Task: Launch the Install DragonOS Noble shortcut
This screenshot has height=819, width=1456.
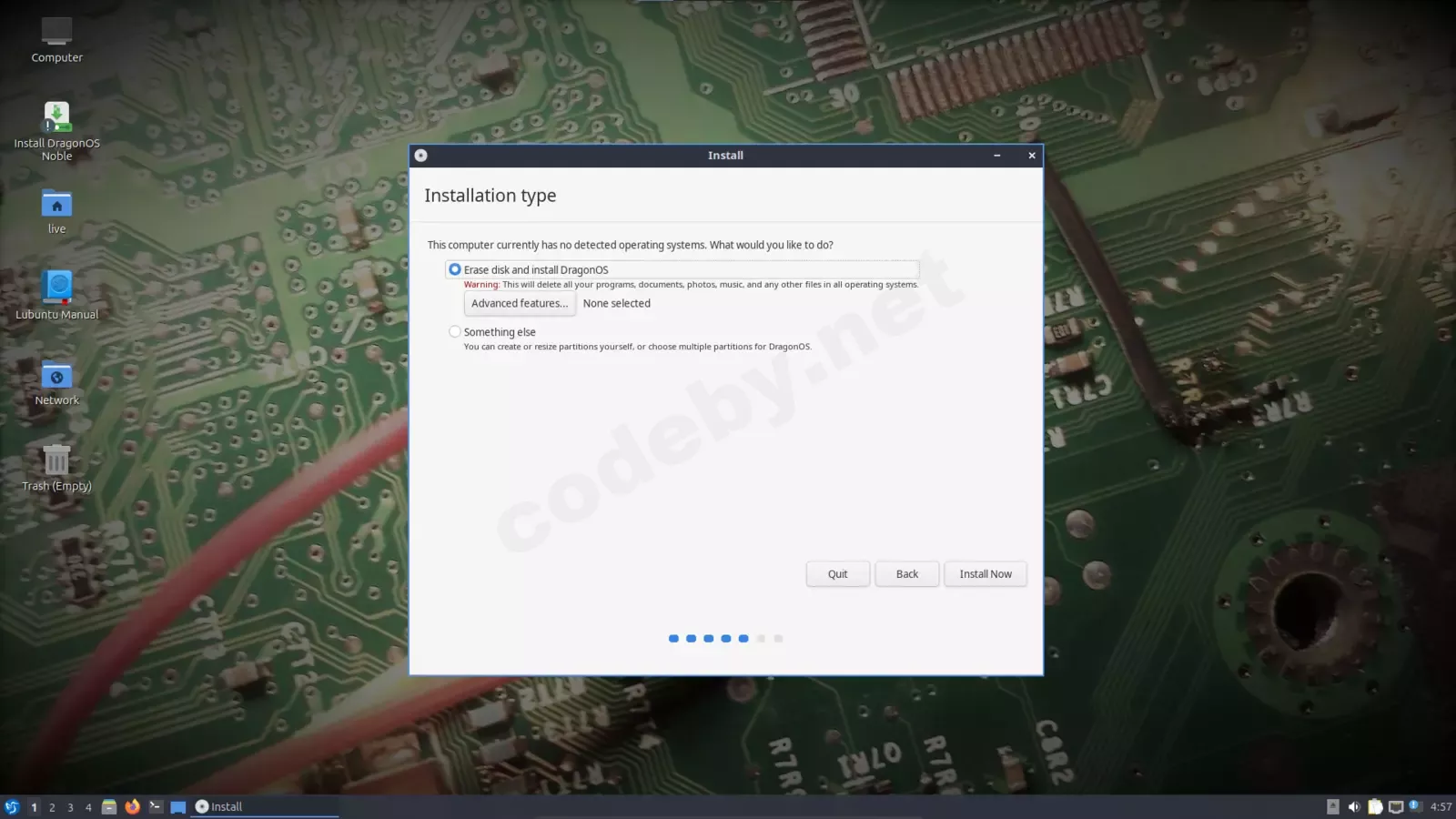Action: 56,131
